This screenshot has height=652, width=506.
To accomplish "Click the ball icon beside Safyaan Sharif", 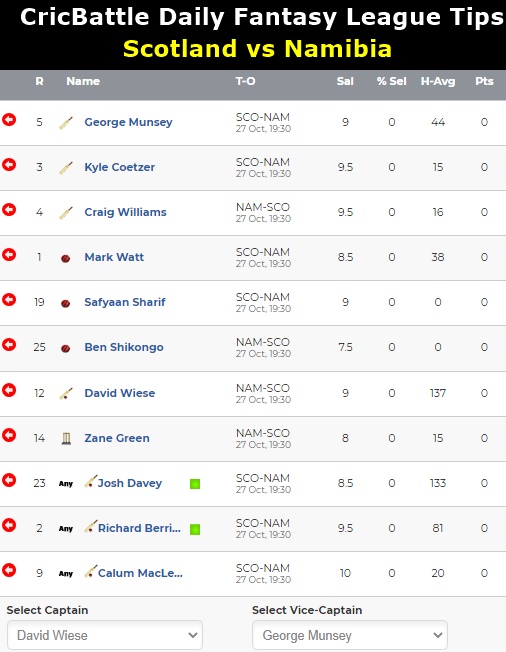I will [x=65, y=304].
